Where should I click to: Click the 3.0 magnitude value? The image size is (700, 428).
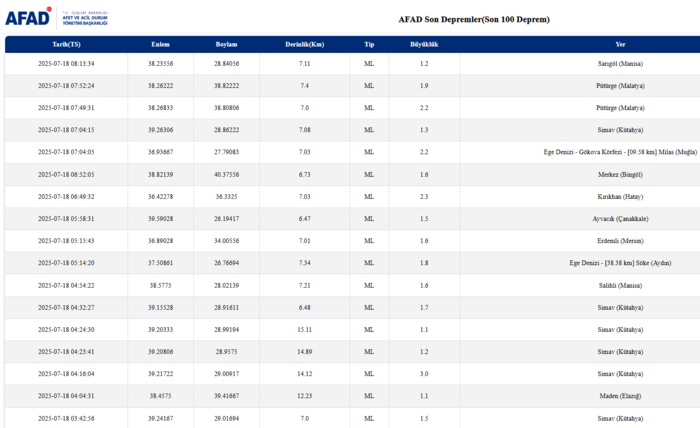click(424, 373)
